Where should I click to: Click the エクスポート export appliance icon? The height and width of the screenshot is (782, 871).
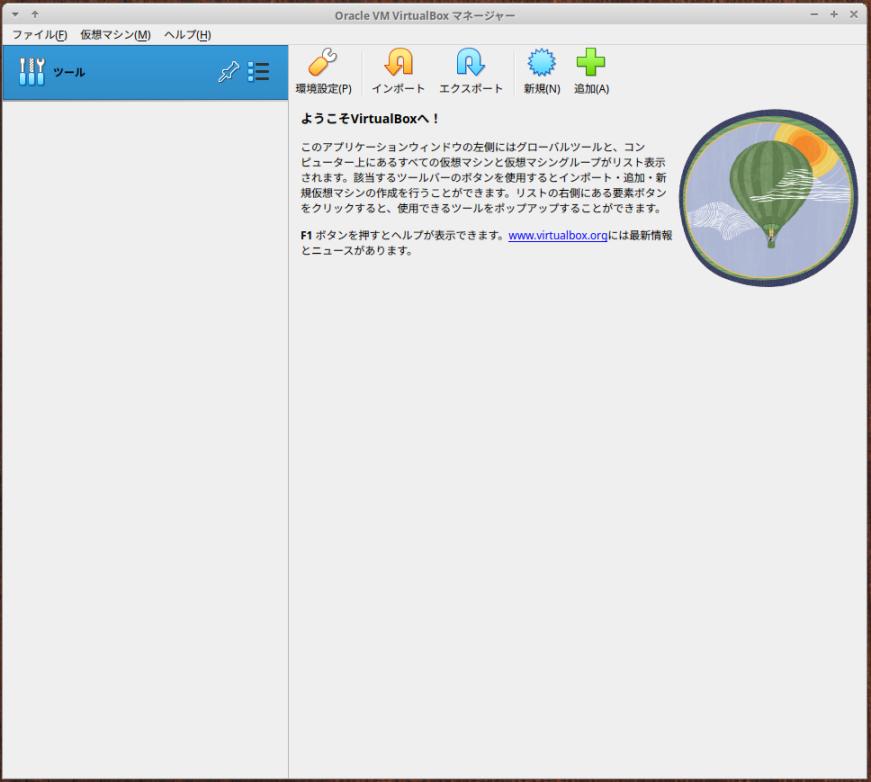pyautogui.click(x=470, y=71)
